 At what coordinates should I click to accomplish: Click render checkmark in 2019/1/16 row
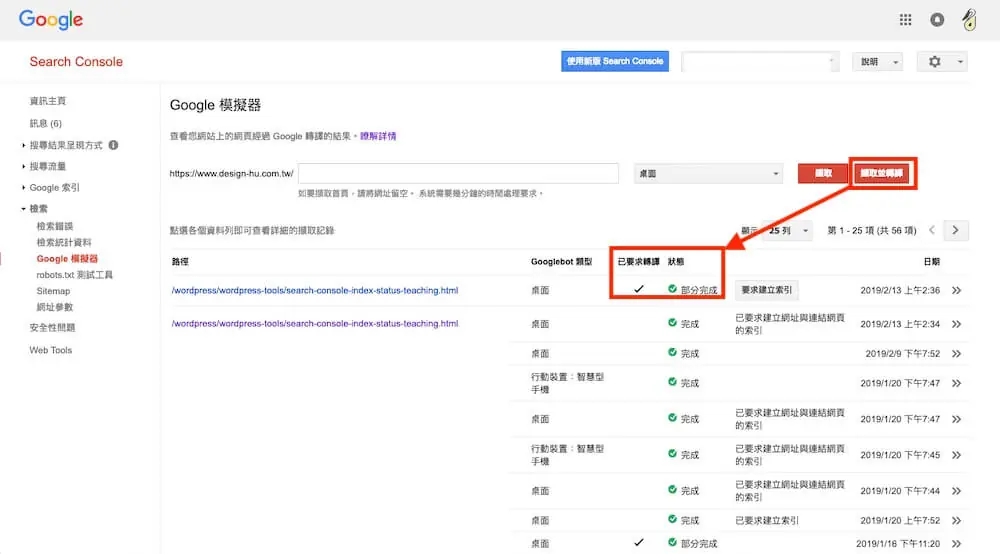pos(638,543)
